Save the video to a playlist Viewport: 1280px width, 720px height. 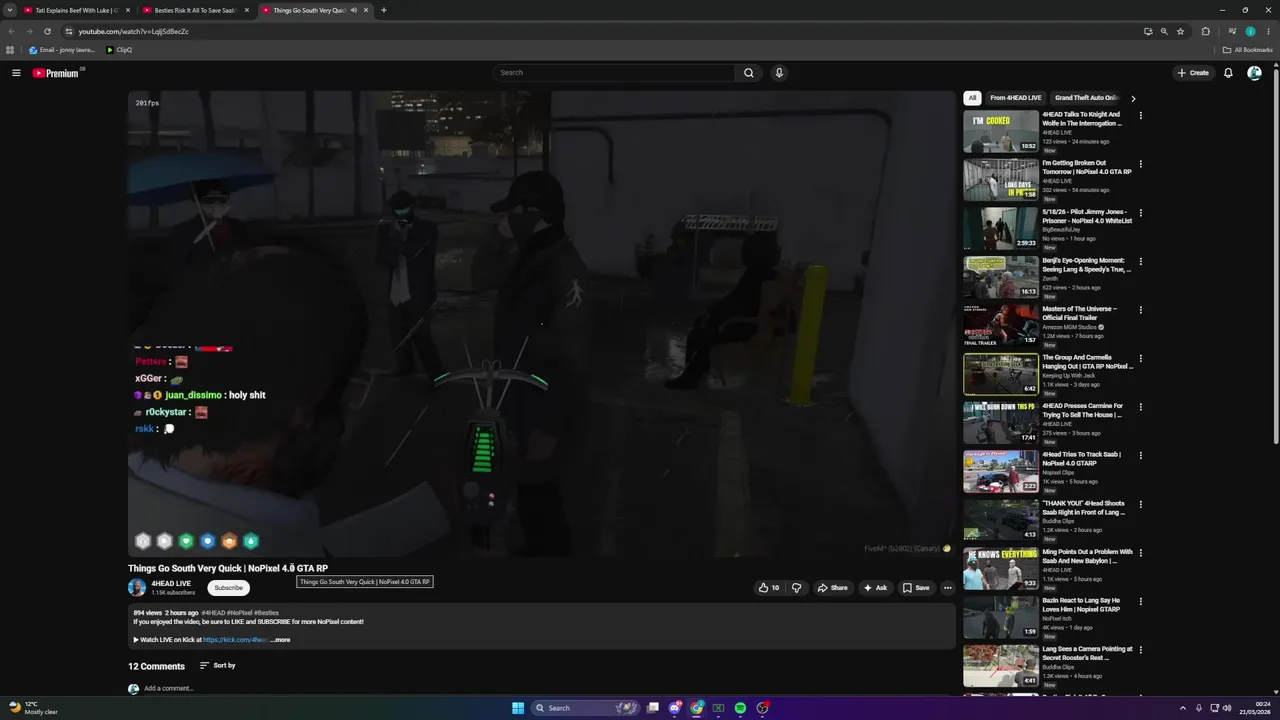[x=916, y=588]
